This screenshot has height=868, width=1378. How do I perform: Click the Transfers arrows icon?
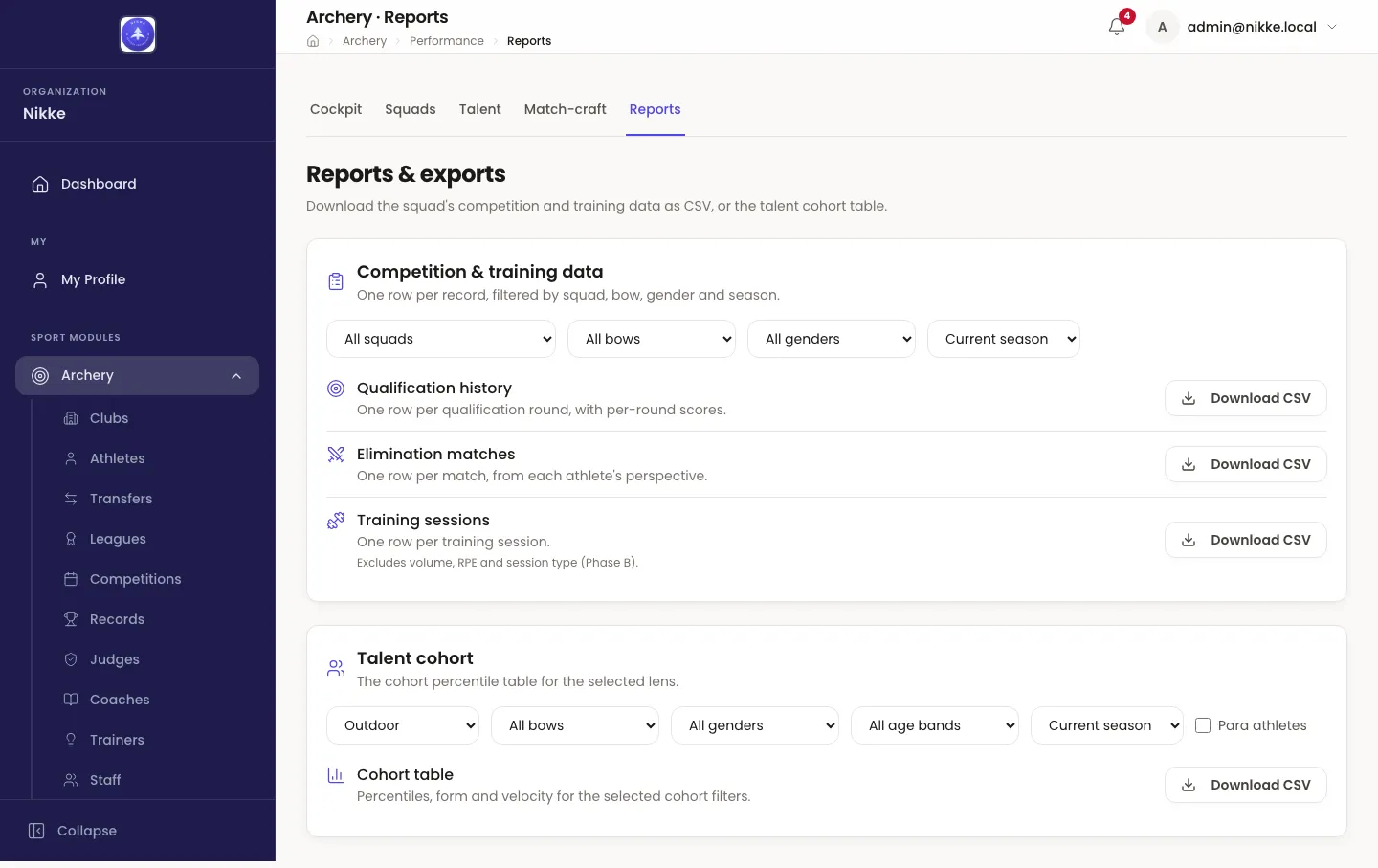pos(71,499)
